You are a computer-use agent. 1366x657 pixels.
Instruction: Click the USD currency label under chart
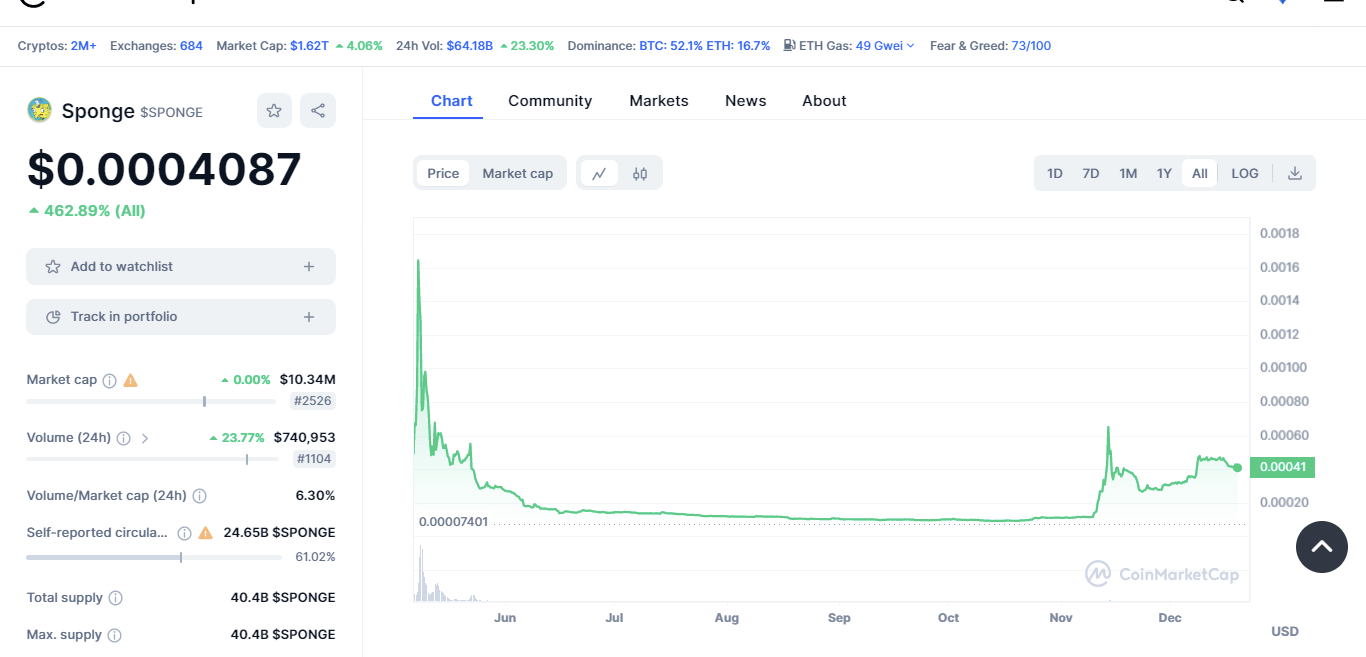click(x=1285, y=631)
